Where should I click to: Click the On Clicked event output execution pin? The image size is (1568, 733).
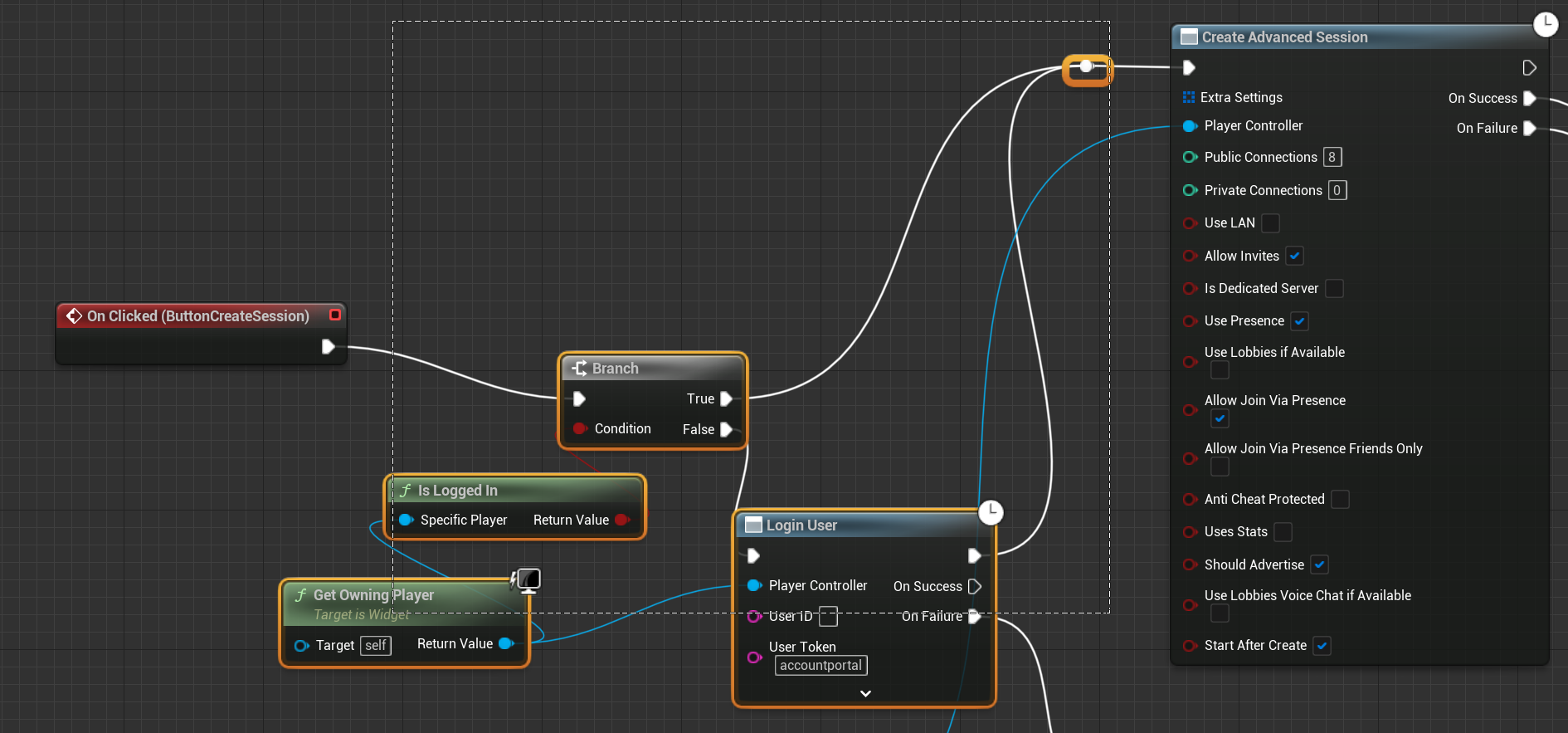[328, 347]
